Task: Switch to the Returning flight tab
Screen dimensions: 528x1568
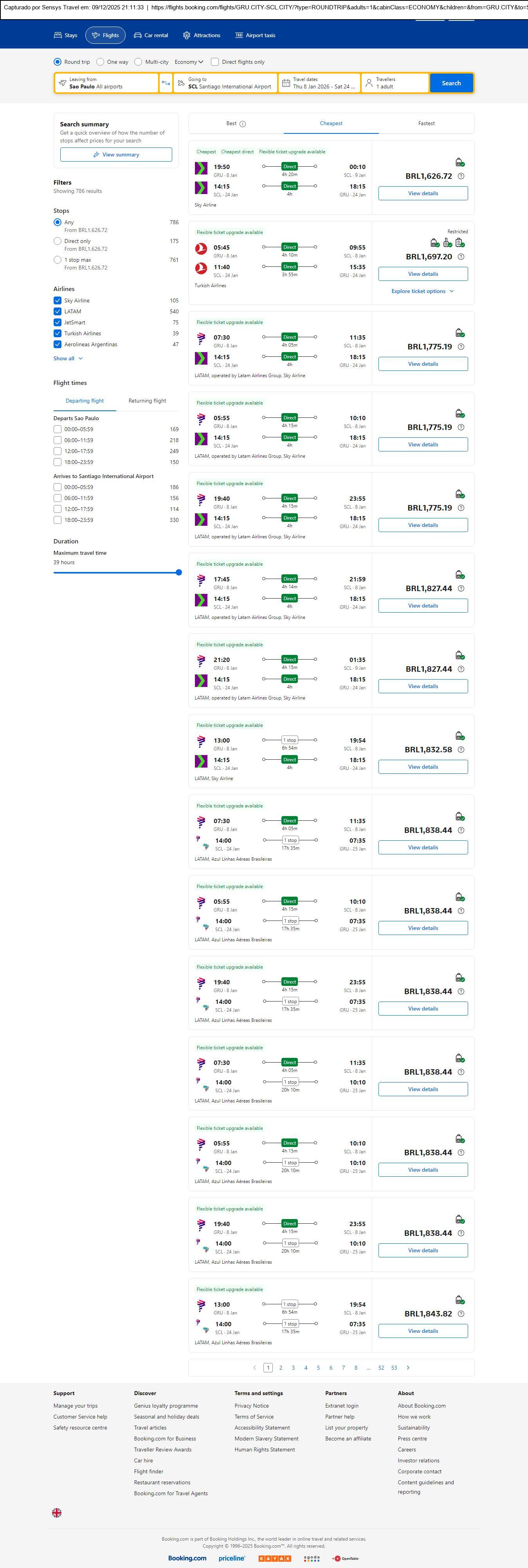Action: point(147,401)
